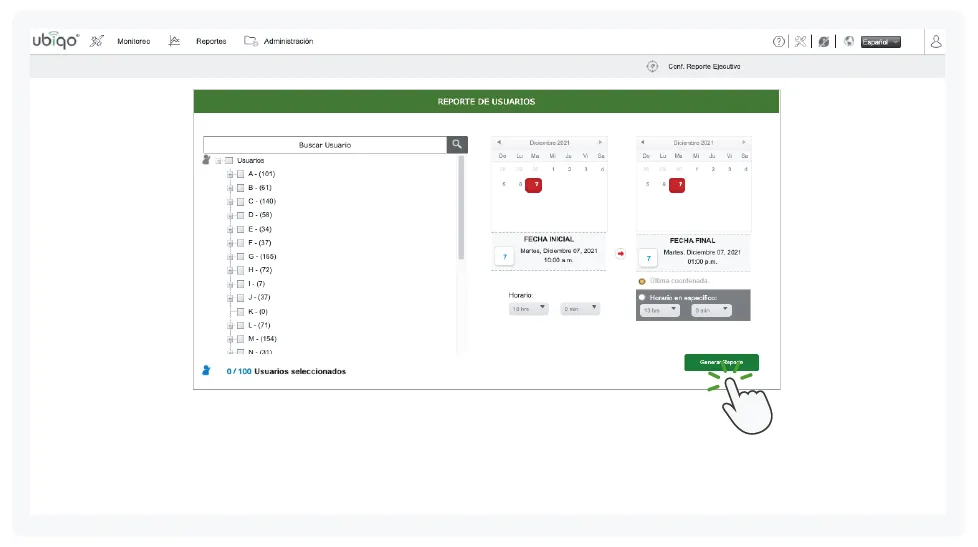
Task: Expand the M - (154) tree group
Action: pos(230,339)
